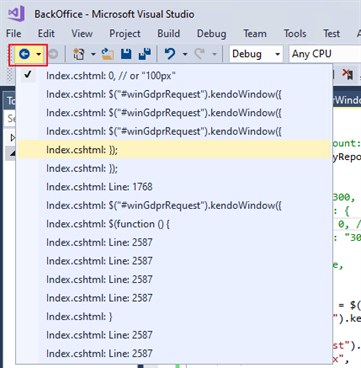The image size is (361, 368).
Task: Click the New Project toolbar icon
Action: coord(79,54)
